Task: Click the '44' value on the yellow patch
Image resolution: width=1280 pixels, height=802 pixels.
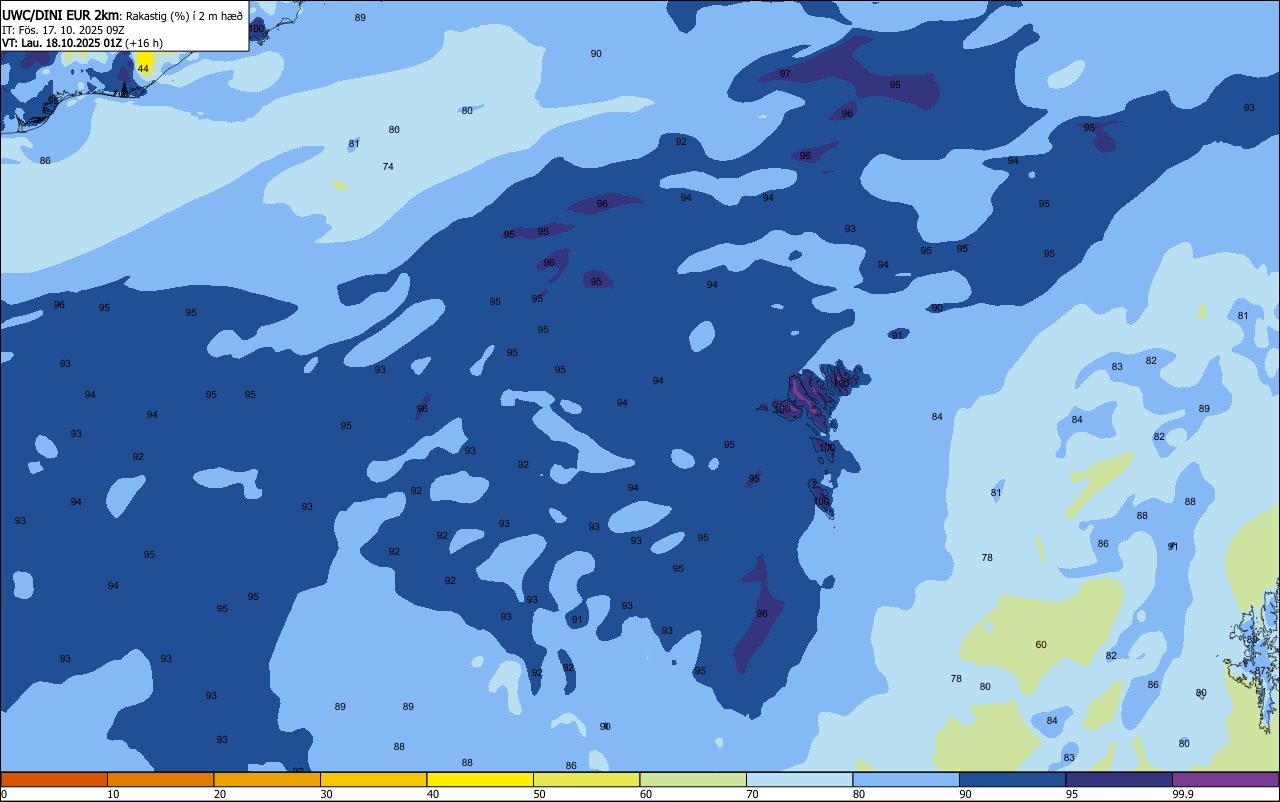Action: point(143,68)
